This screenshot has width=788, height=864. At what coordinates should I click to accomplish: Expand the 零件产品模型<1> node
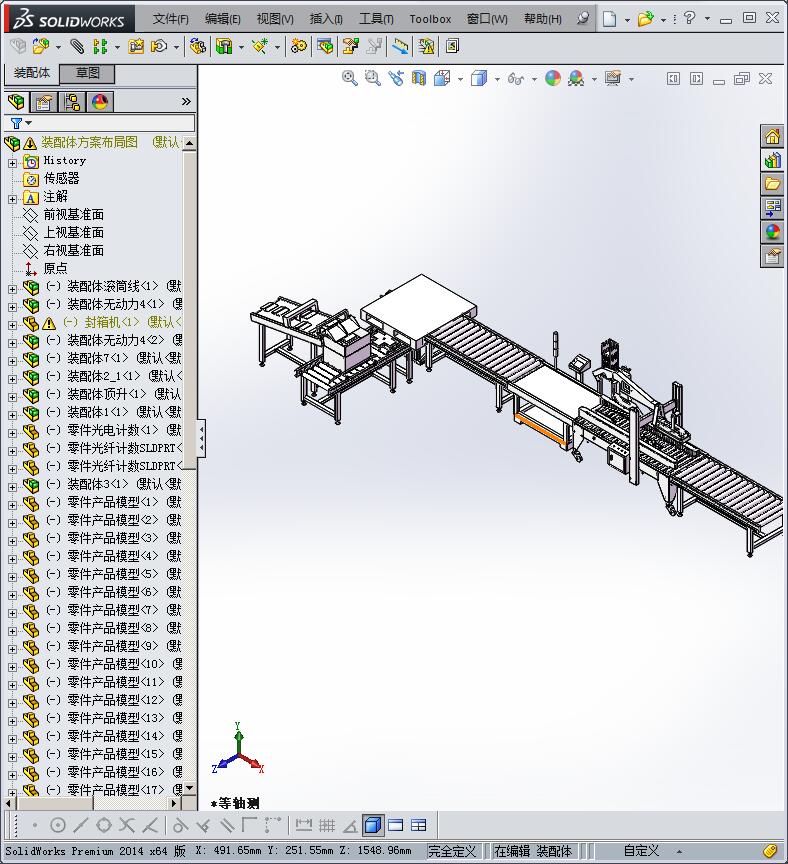point(12,505)
